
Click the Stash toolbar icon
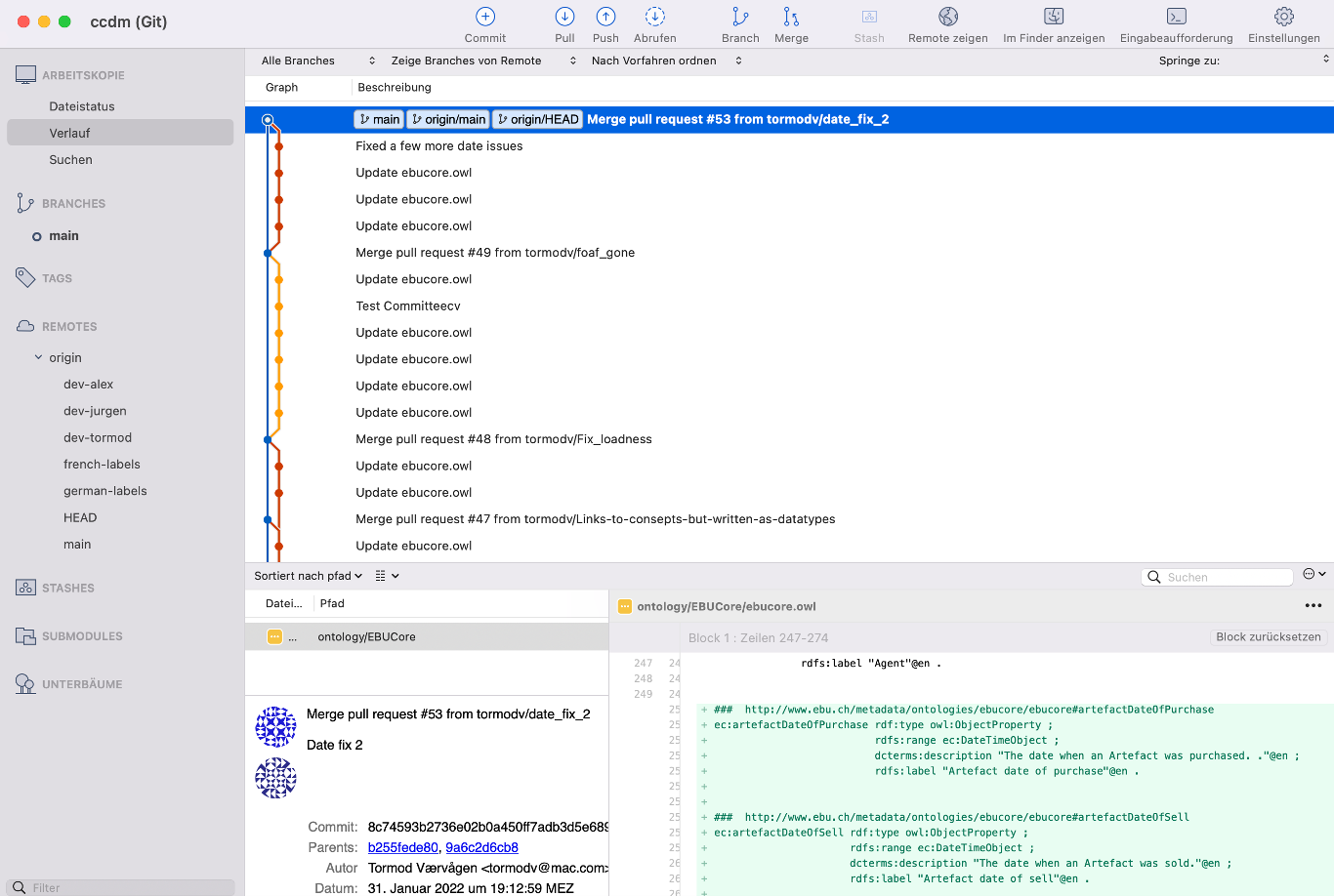click(869, 17)
